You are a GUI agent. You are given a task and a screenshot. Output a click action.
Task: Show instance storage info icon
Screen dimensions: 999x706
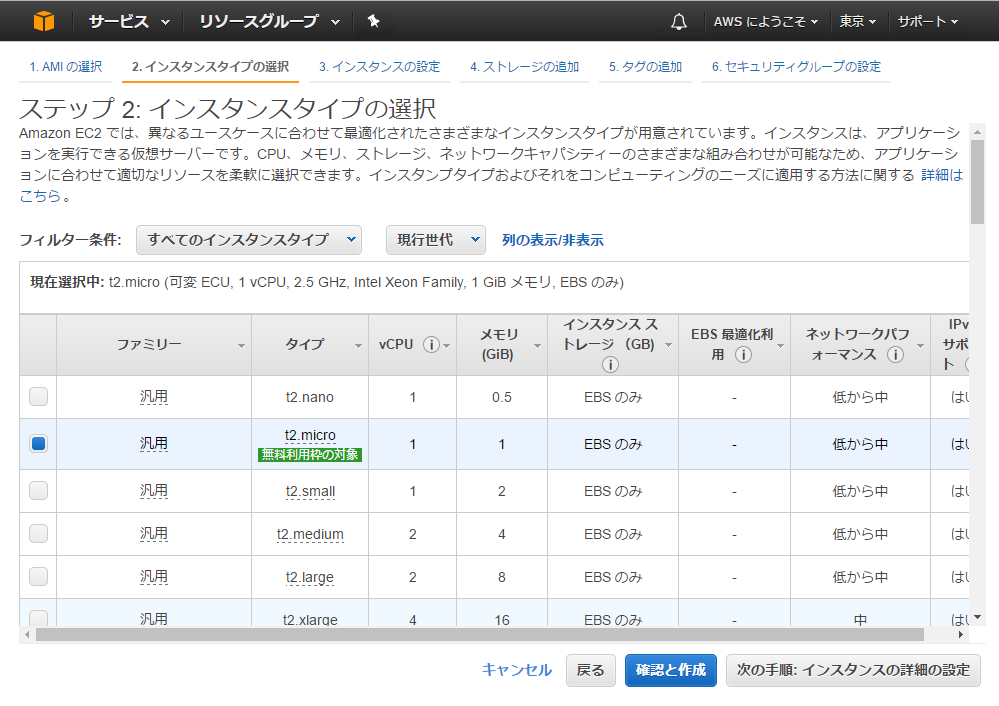pyautogui.click(x=610, y=364)
